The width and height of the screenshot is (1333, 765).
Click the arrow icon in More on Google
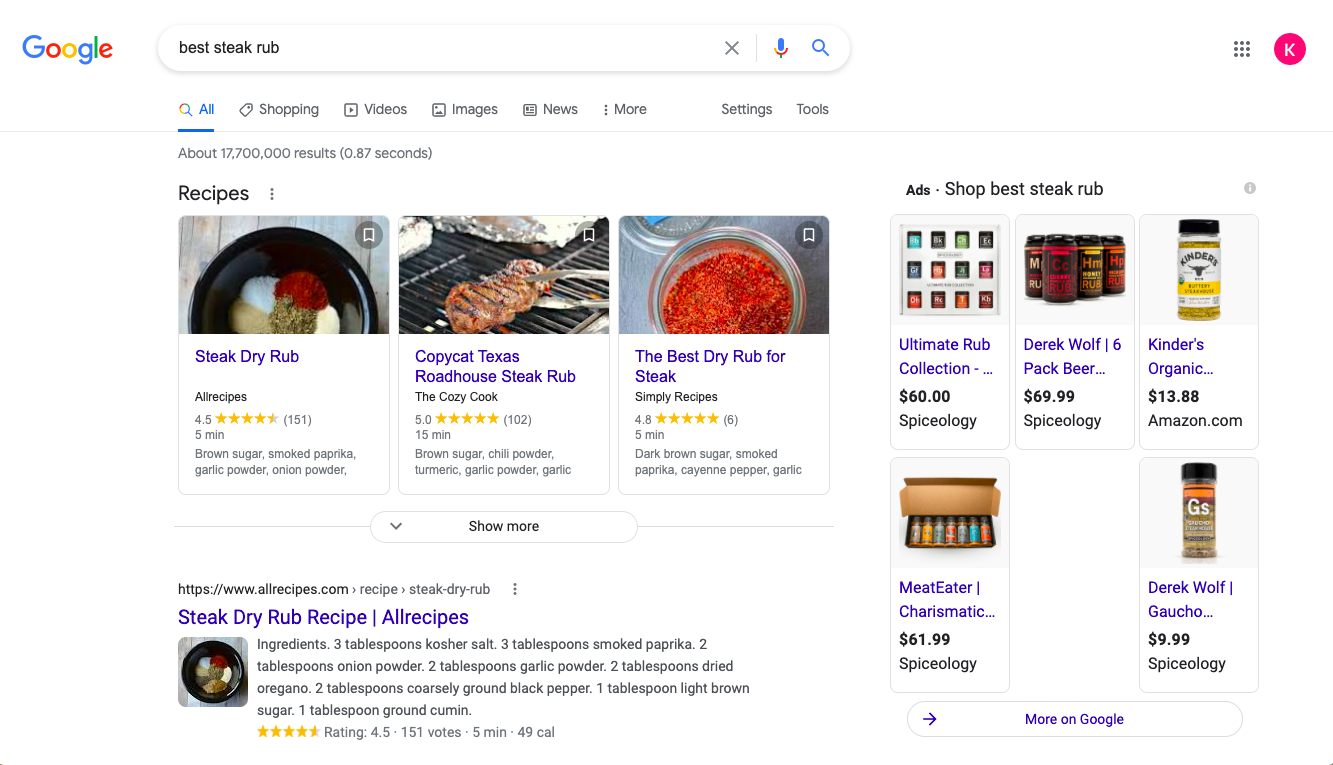coord(930,719)
